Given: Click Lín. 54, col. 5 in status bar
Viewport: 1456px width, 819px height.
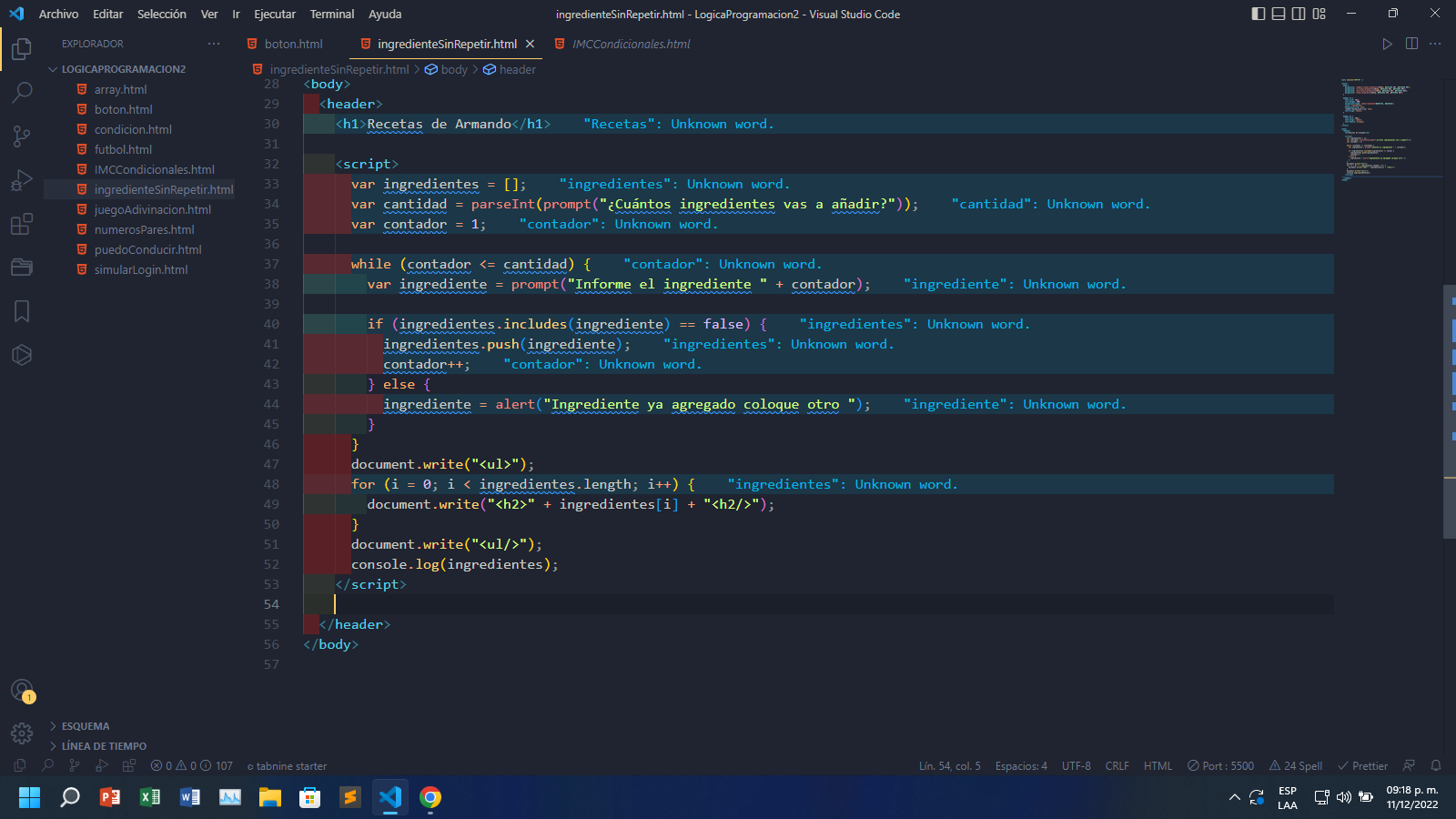Looking at the screenshot, I should (x=949, y=765).
